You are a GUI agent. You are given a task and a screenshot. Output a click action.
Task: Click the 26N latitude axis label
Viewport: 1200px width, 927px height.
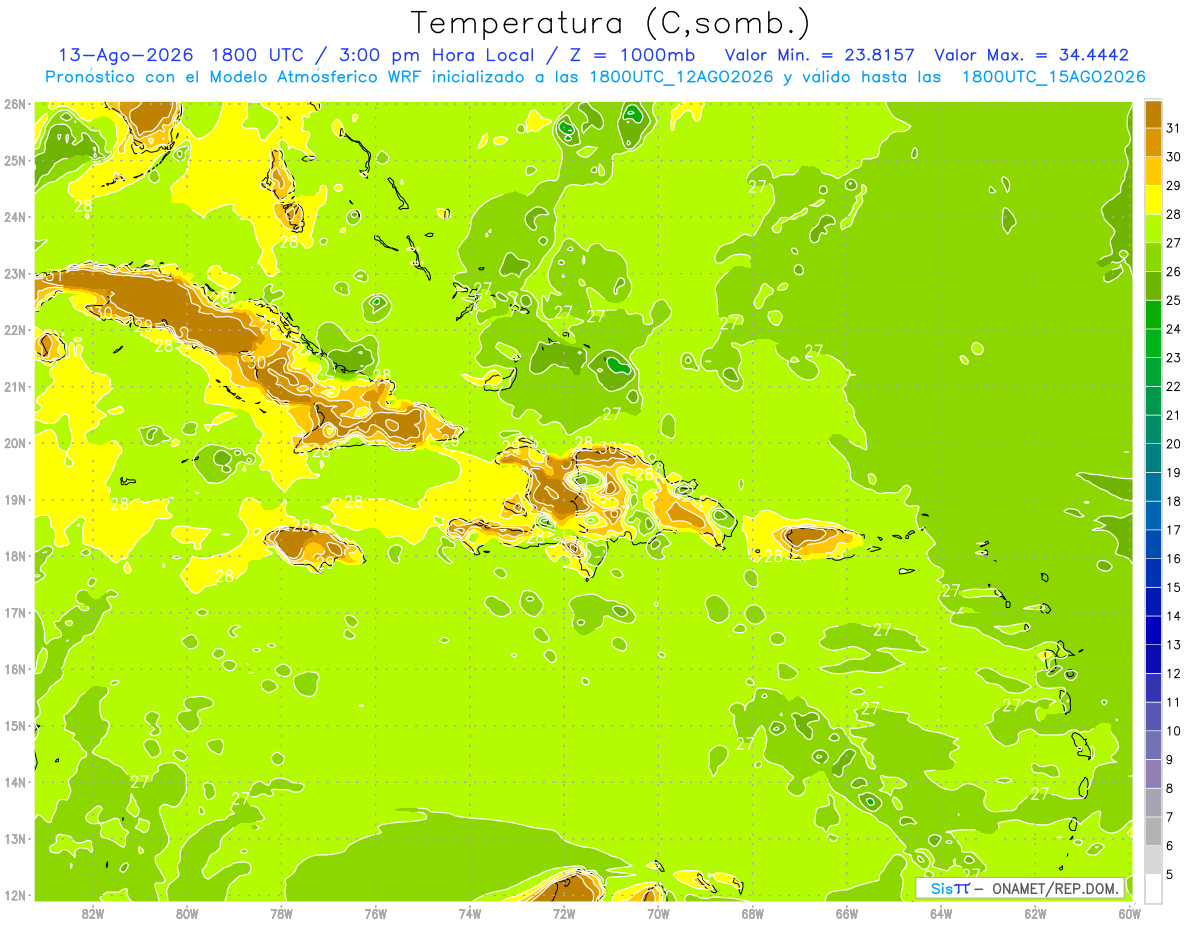(14, 103)
